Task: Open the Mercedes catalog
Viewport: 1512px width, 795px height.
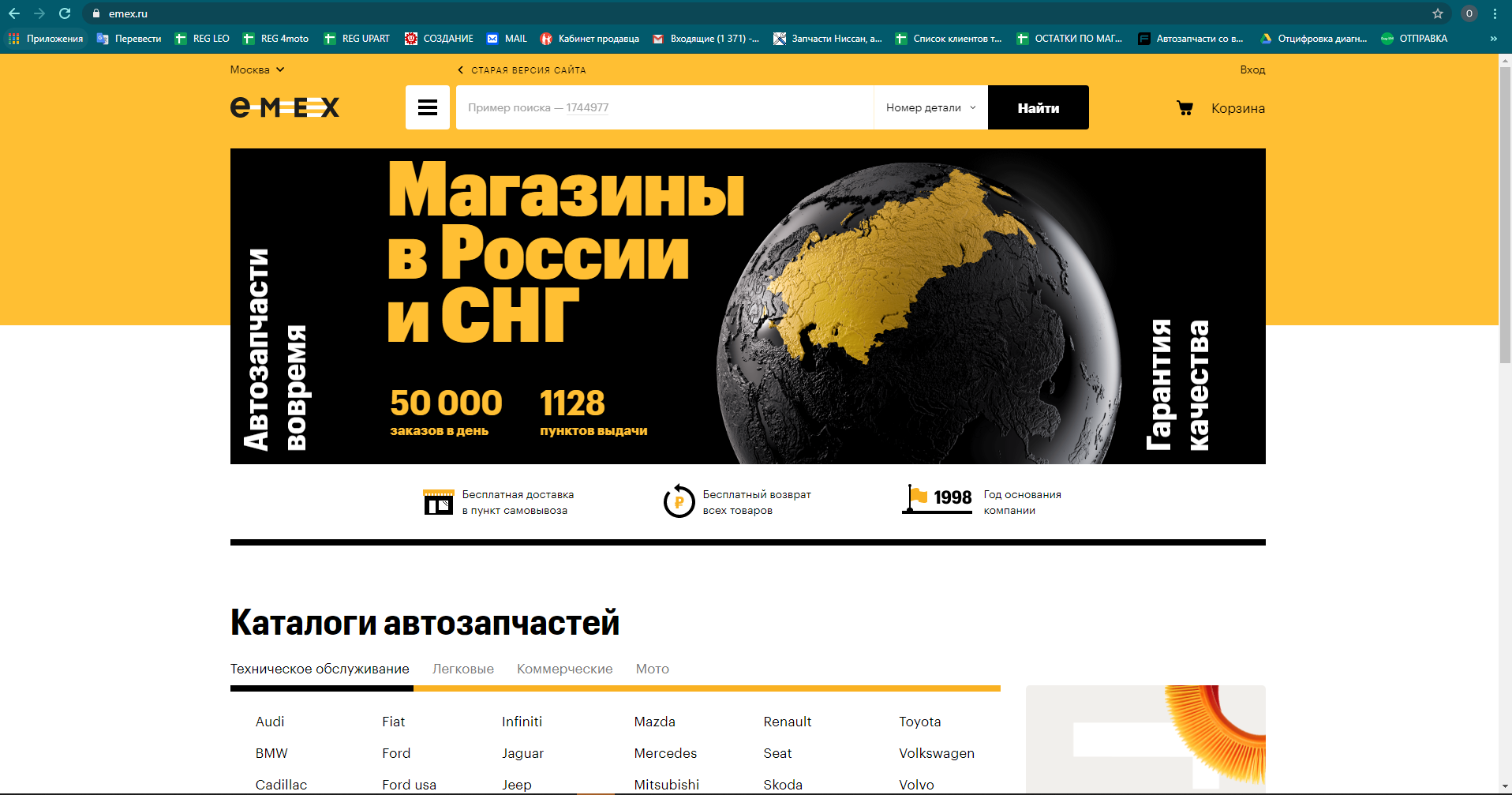Action: click(665, 753)
